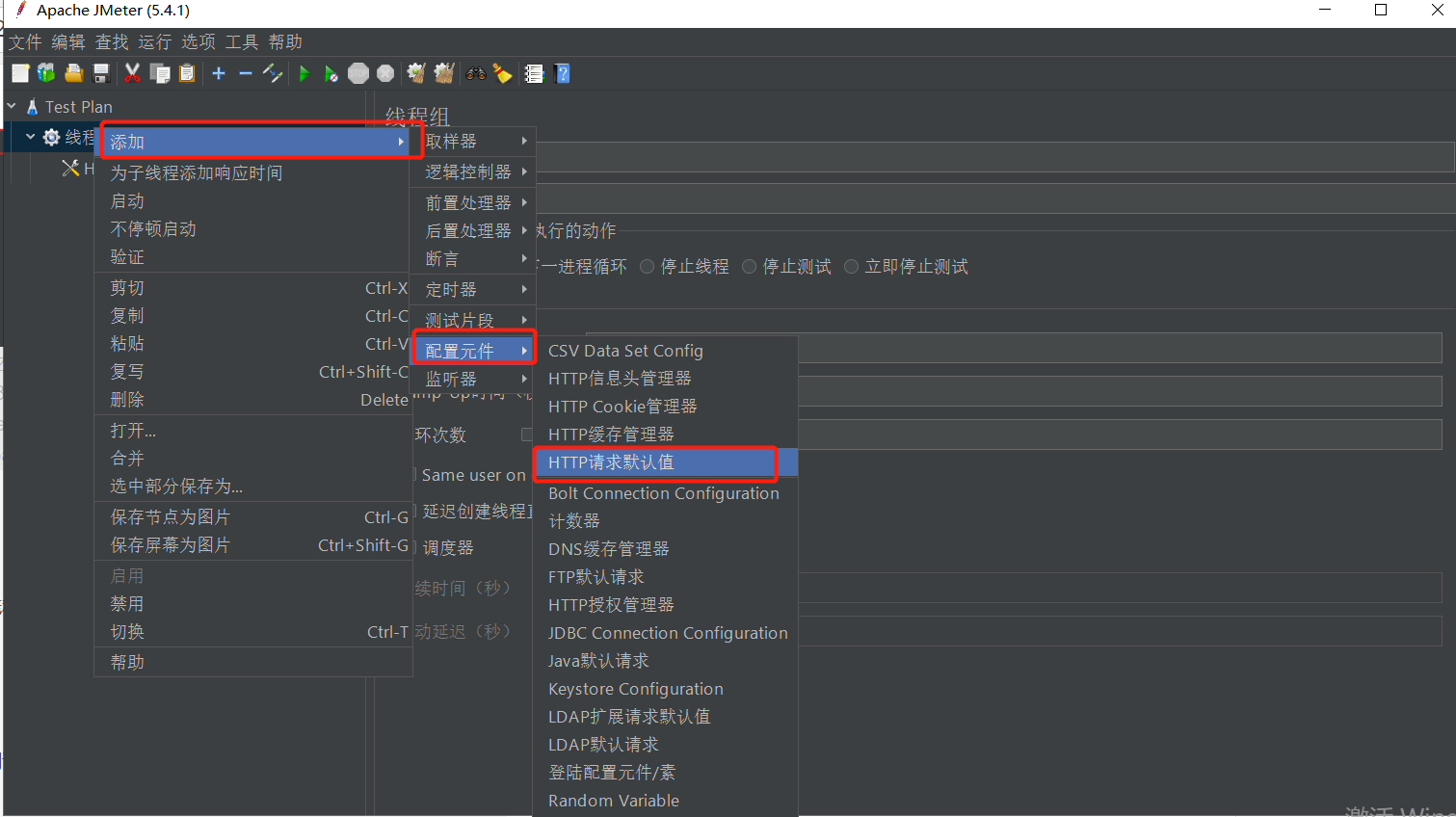Select the Test Plan flask icon in tree
The image size is (1456, 817).
click(x=32, y=107)
